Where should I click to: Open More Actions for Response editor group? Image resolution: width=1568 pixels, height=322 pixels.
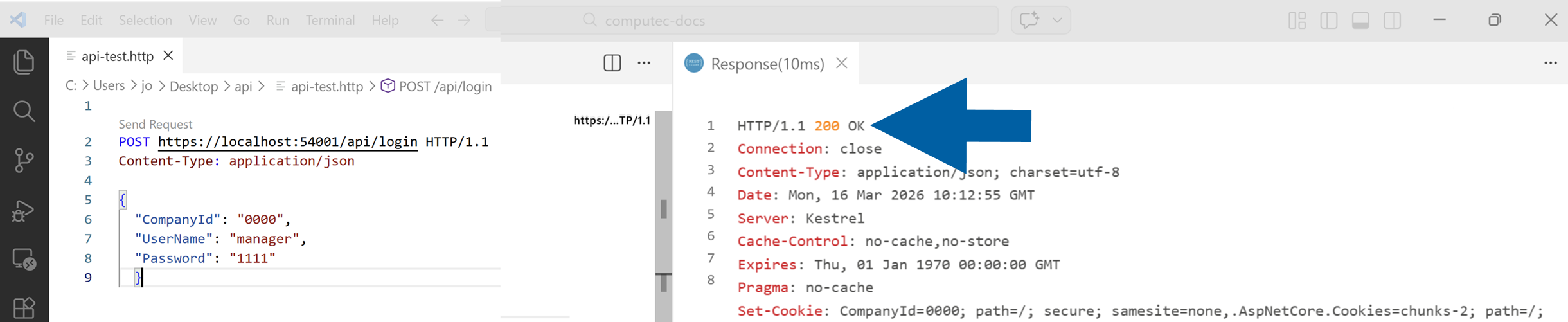1550,63
